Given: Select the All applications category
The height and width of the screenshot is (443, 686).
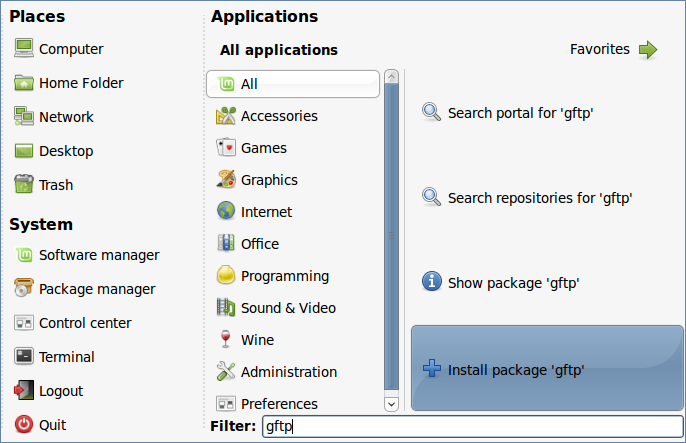Looking at the screenshot, I should [293, 84].
